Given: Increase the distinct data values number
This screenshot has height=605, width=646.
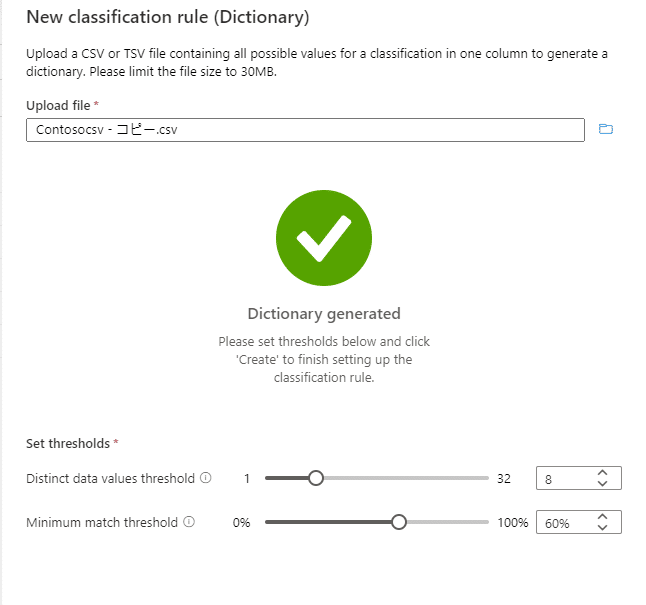Looking at the screenshot, I should 602,473.
